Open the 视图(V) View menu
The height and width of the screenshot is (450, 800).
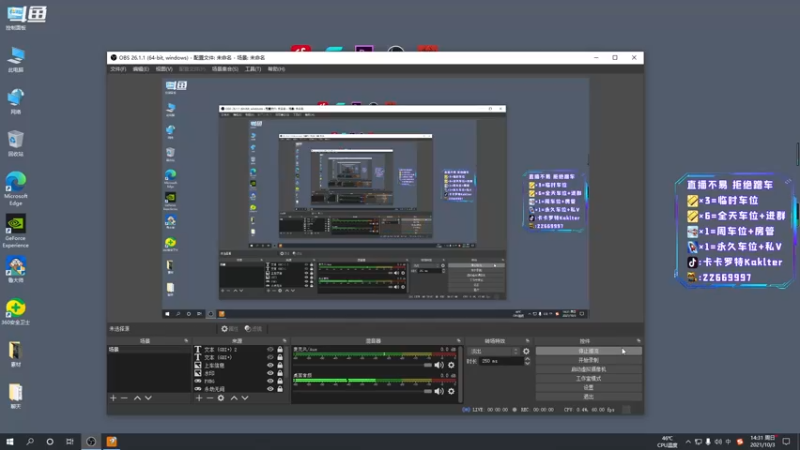point(164,69)
